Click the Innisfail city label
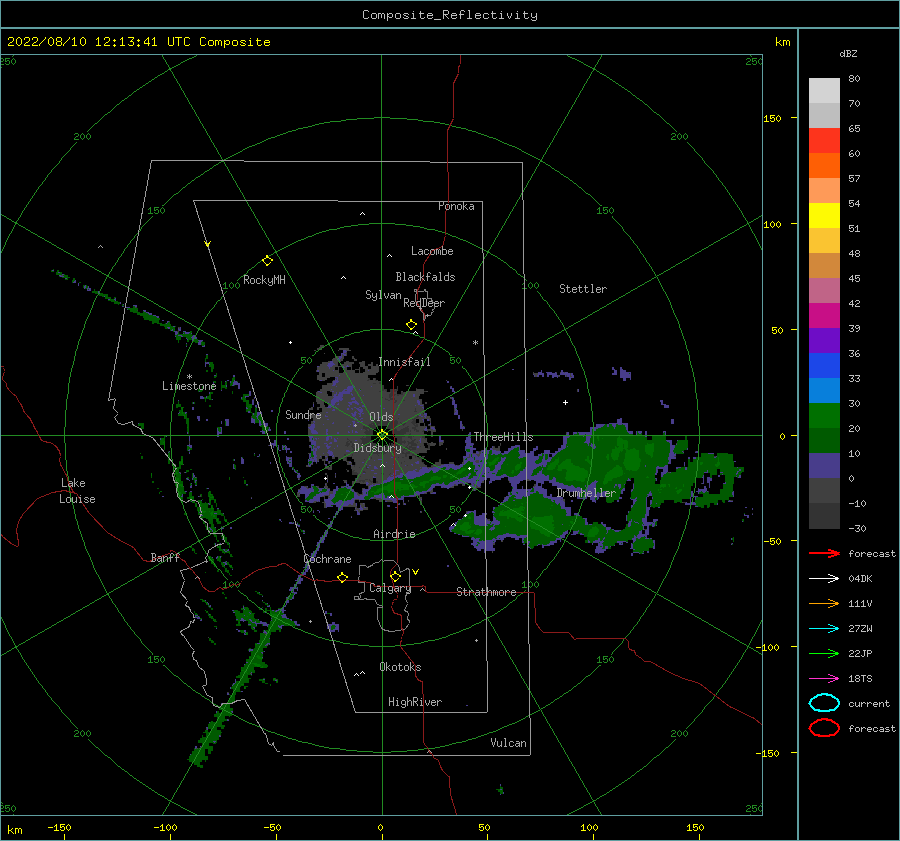 click(x=404, y=362)
